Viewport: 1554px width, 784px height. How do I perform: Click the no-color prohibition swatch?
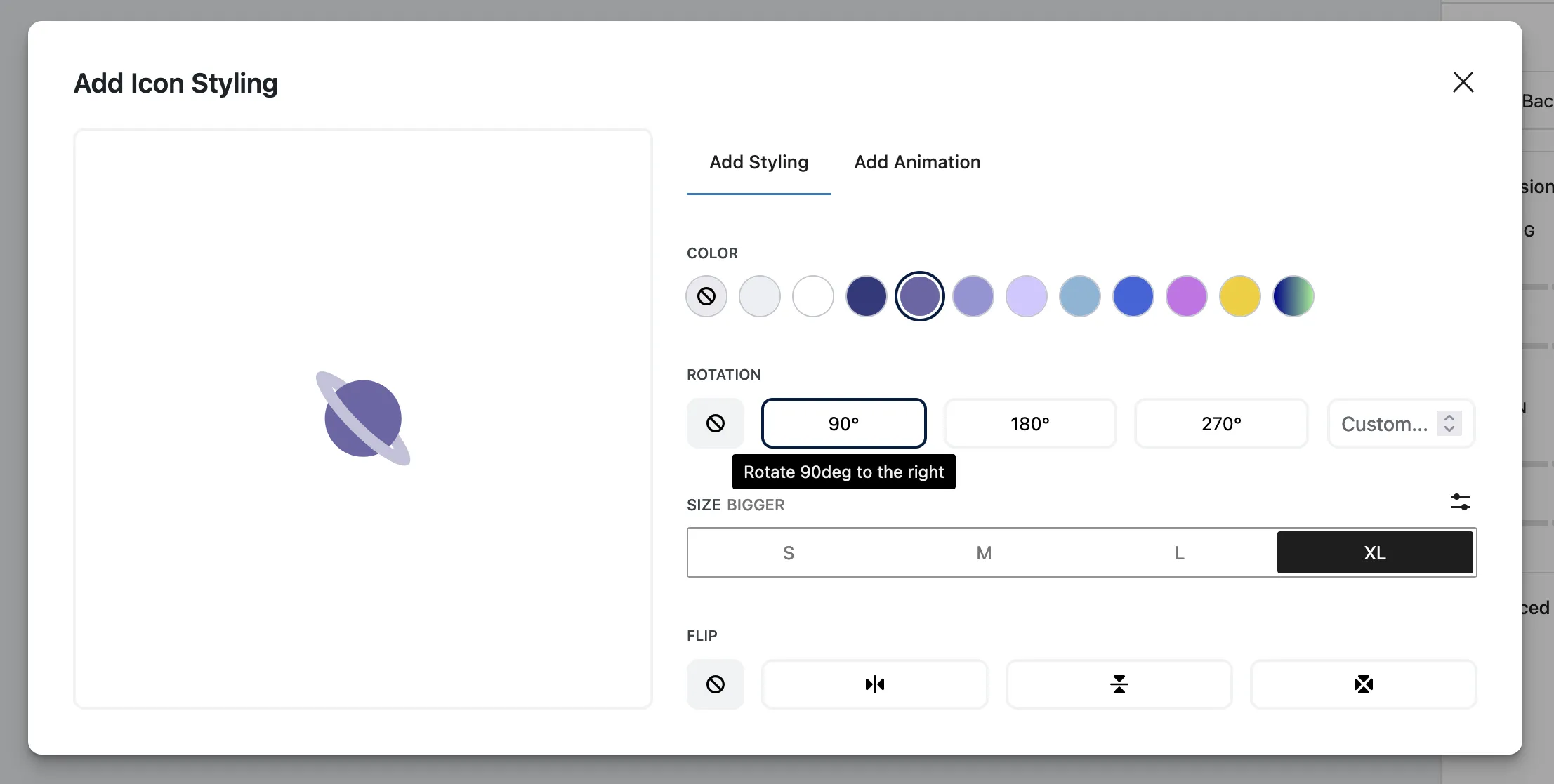point(706,296)
